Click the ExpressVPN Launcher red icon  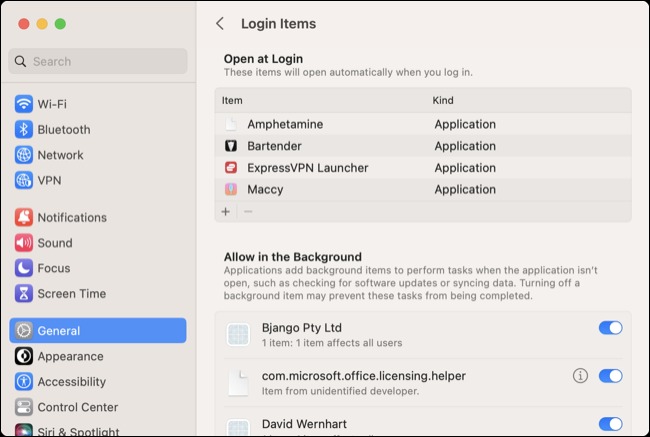(x=231, y=168)
